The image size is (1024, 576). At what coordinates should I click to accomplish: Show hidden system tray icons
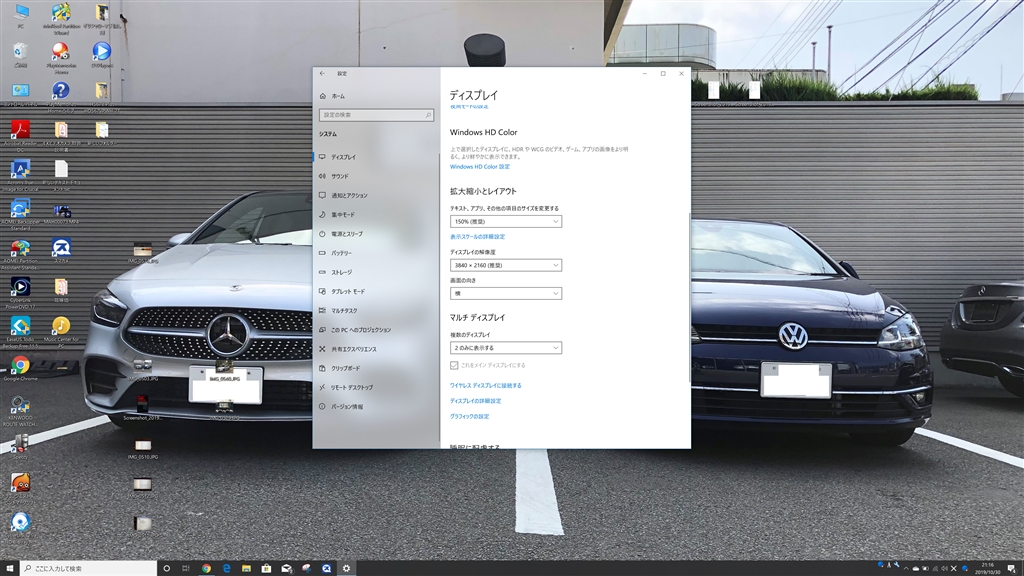pos(906,569)
